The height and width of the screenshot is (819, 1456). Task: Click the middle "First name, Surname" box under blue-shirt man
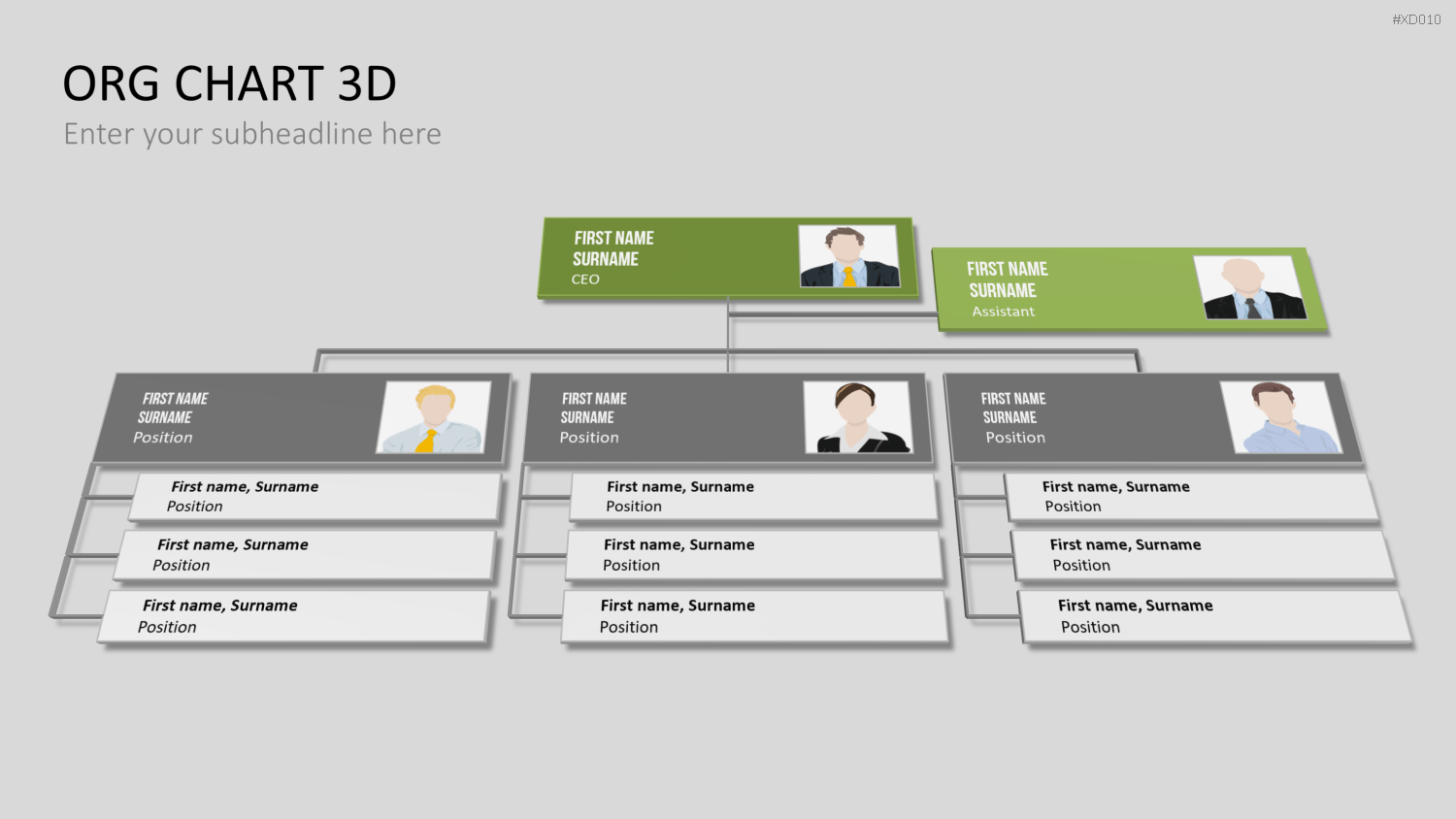(1203, 555)
